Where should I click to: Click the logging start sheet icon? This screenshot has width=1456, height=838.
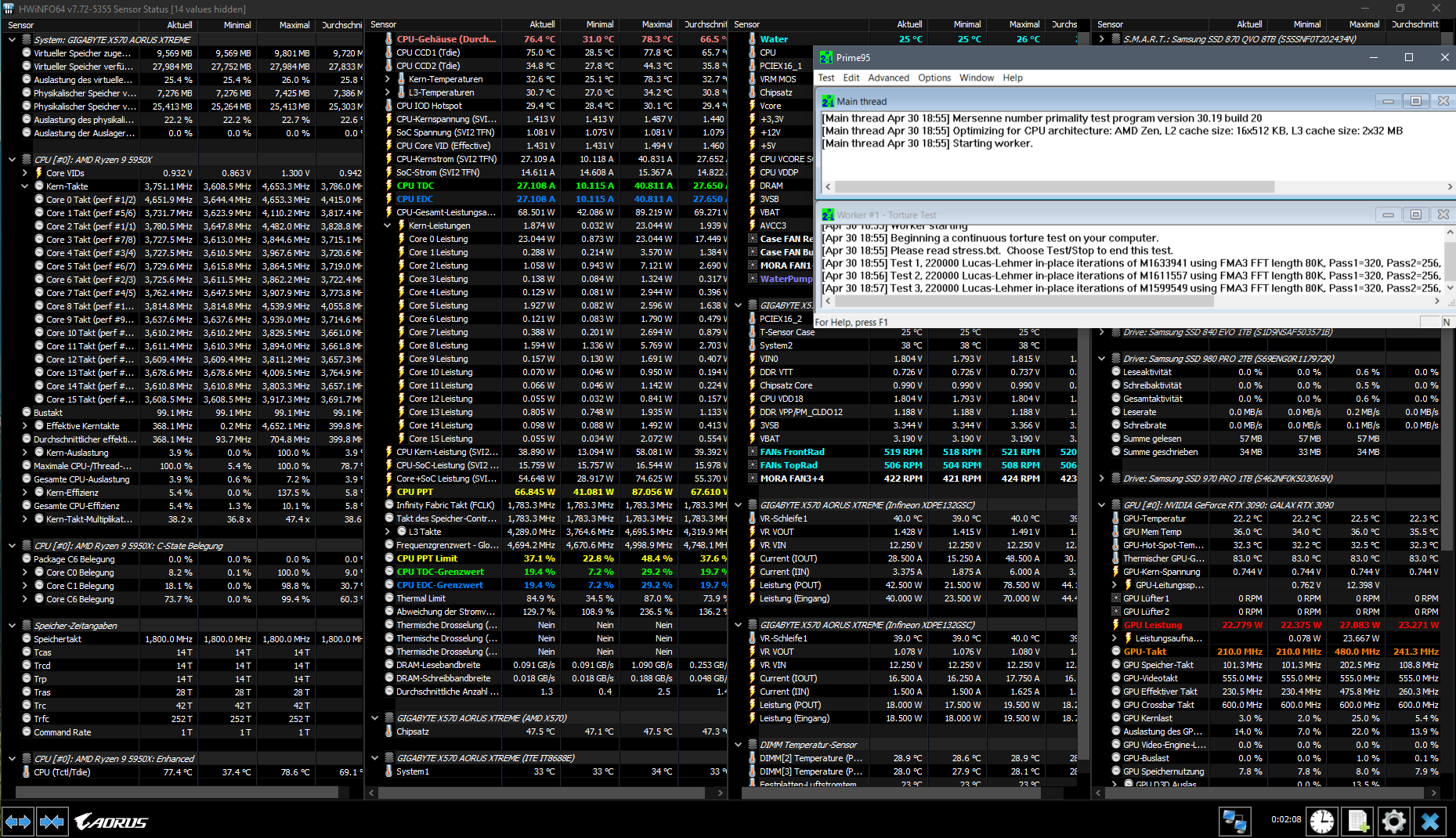point(1359,822)
